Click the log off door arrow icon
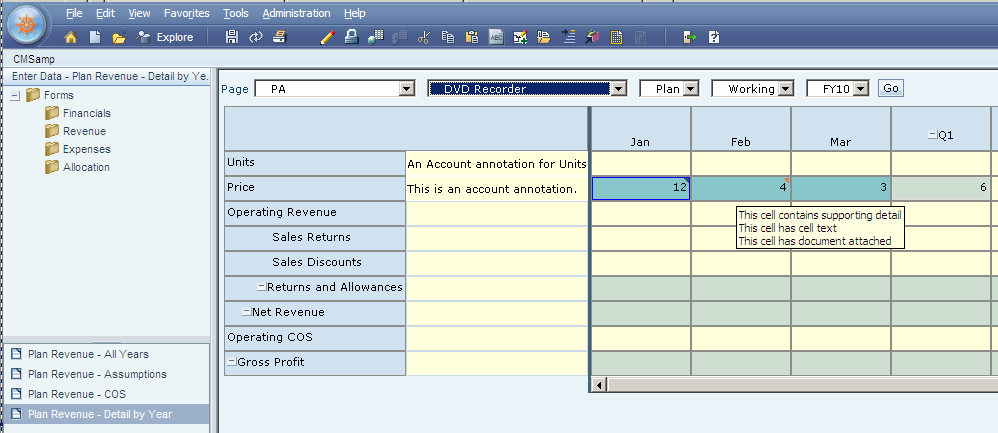This screenshot has height=433, width=998. 689,38
